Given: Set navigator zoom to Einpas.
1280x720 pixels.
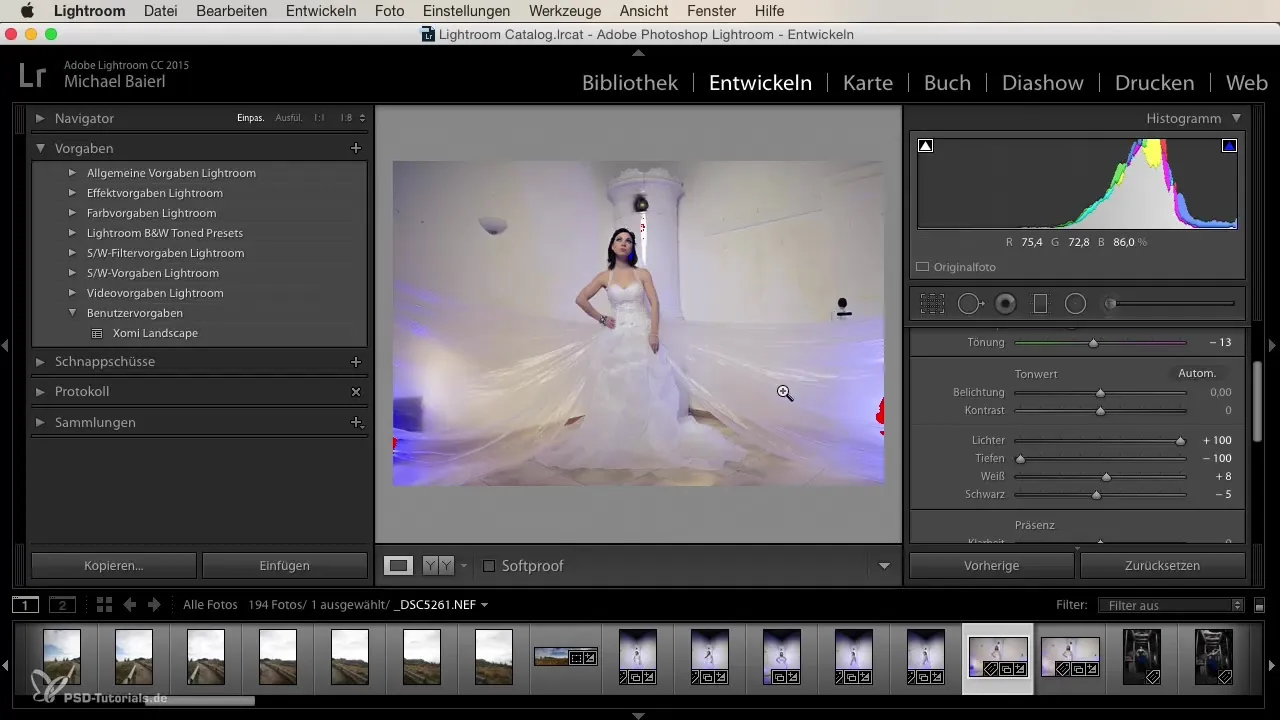Looking at the screenshot, I should point(250,118).
